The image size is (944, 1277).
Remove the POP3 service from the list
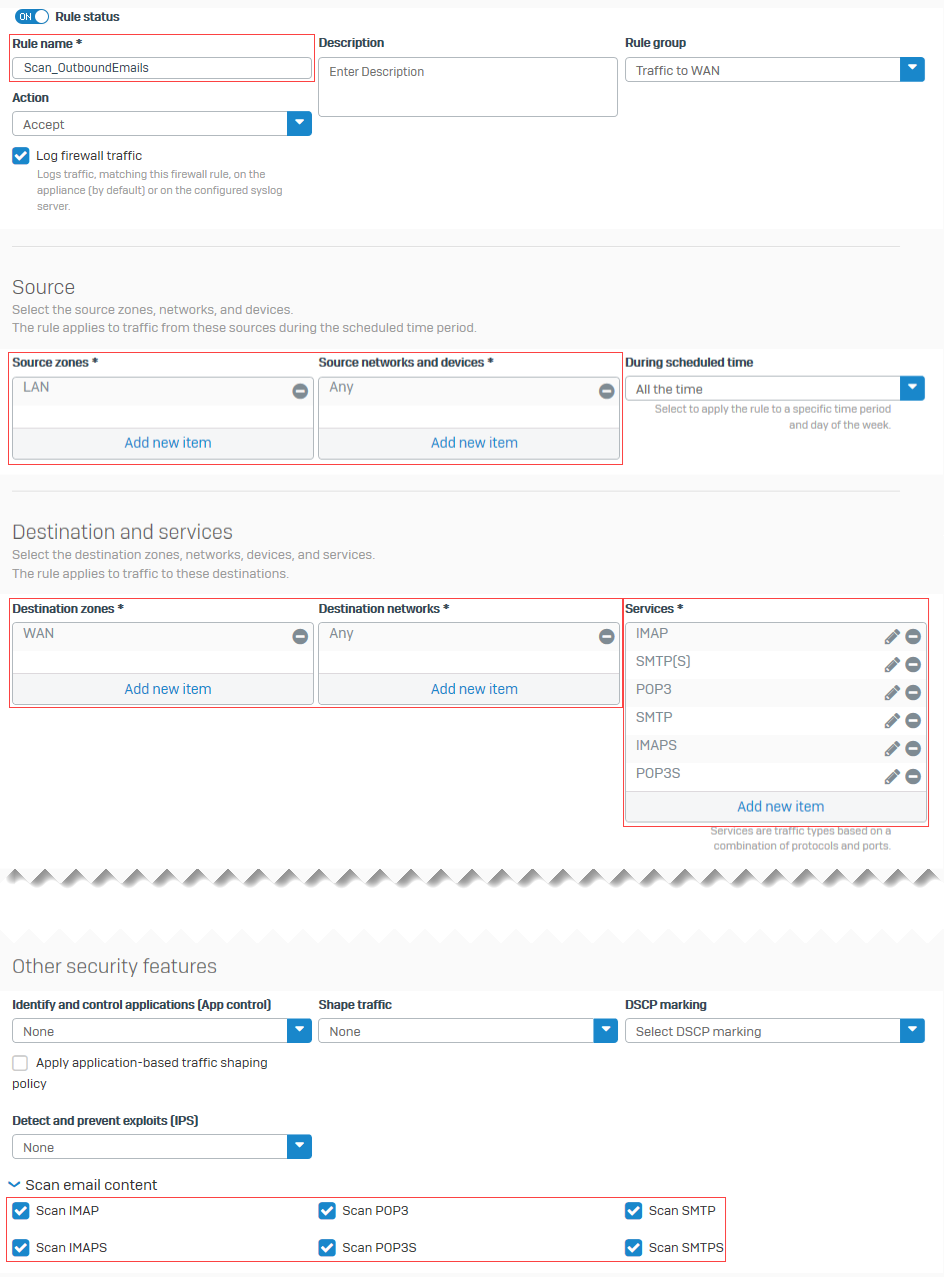[914, 691]
